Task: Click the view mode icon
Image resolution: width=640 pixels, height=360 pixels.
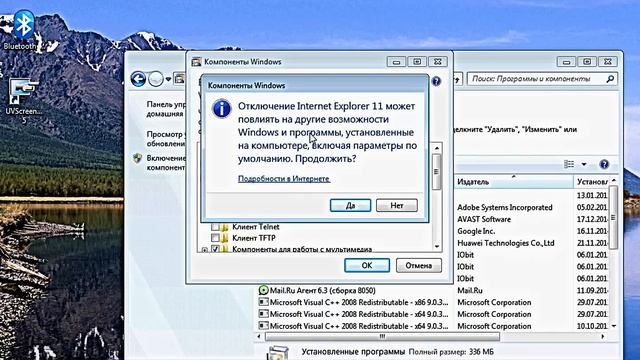Action: coord(569,164)
